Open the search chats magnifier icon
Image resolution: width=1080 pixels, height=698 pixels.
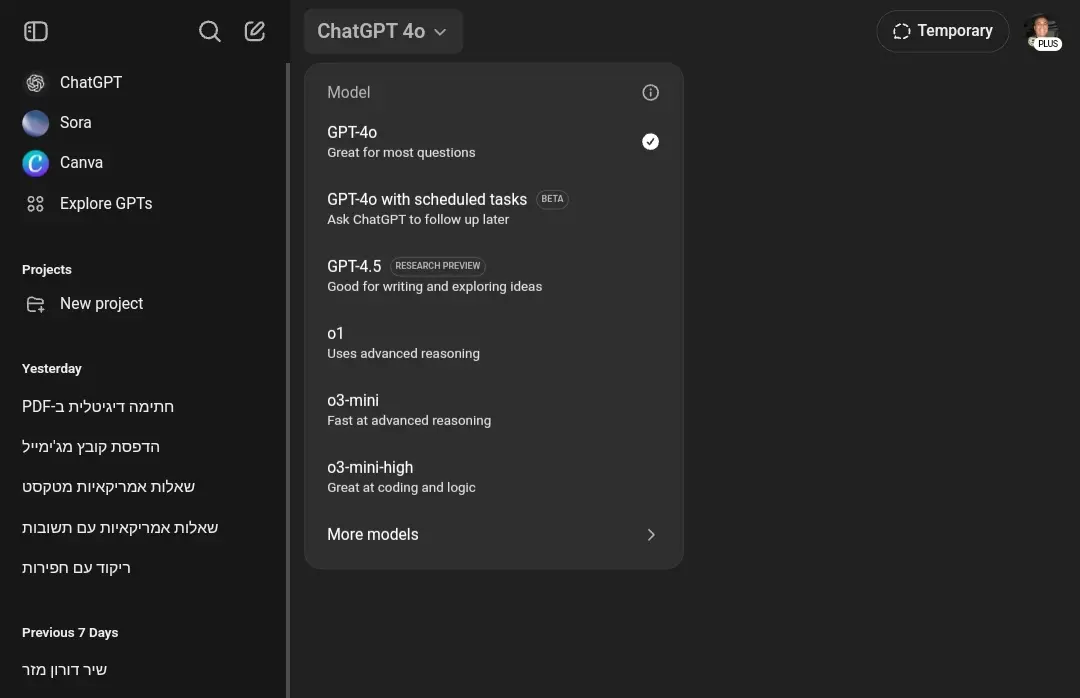coord(209,31)
